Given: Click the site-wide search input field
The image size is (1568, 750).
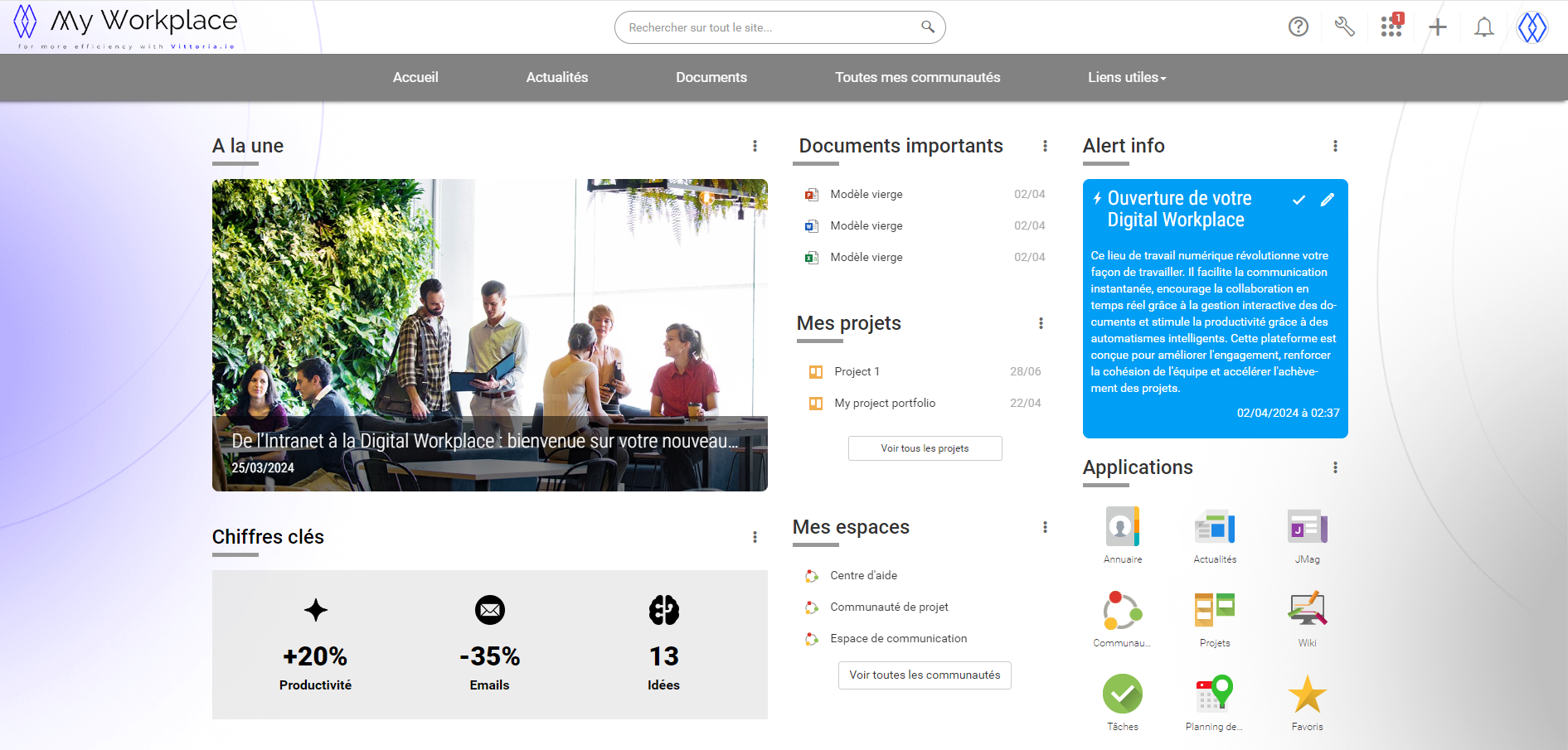Looking at the screenshot, I should click(x=779, y=27).
